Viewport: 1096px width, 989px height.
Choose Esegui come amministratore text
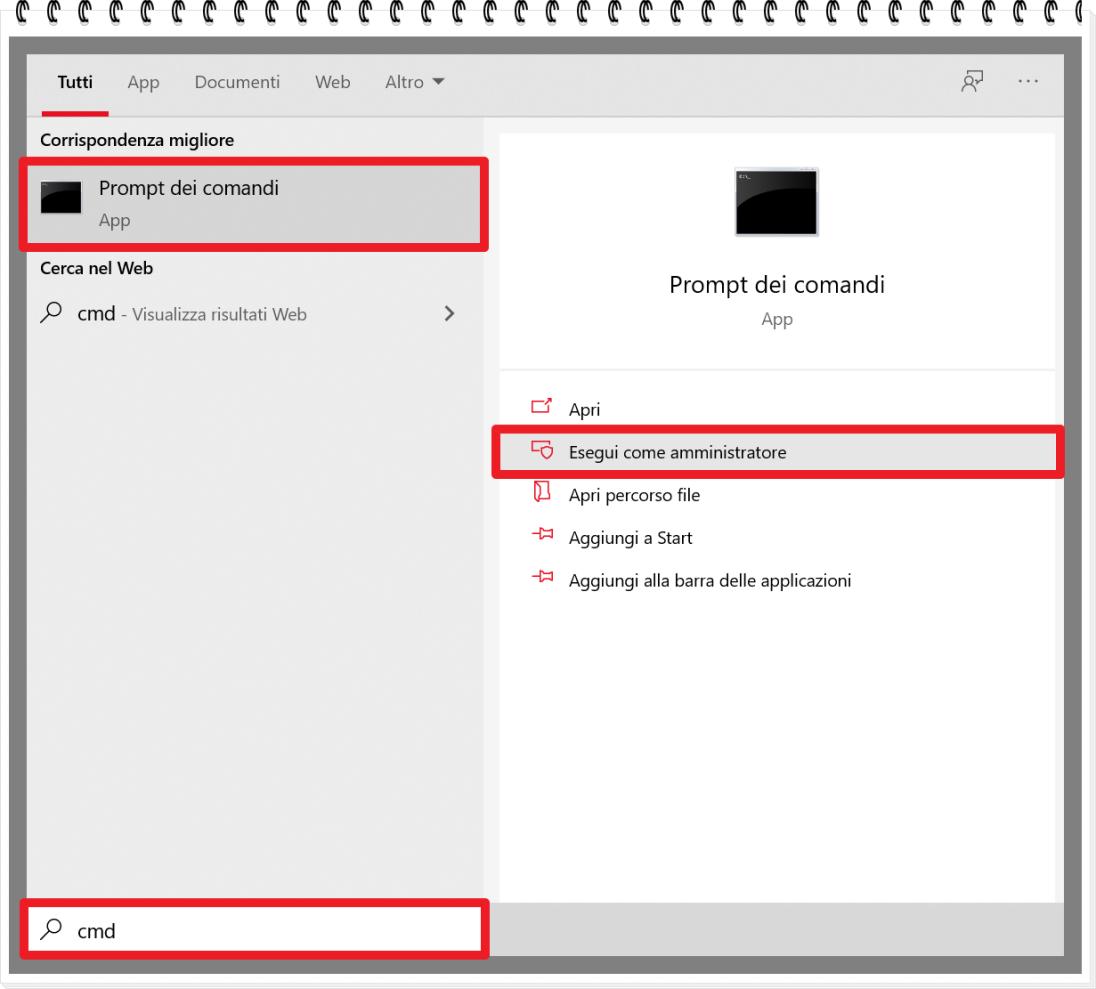click(x=677, y=452)
